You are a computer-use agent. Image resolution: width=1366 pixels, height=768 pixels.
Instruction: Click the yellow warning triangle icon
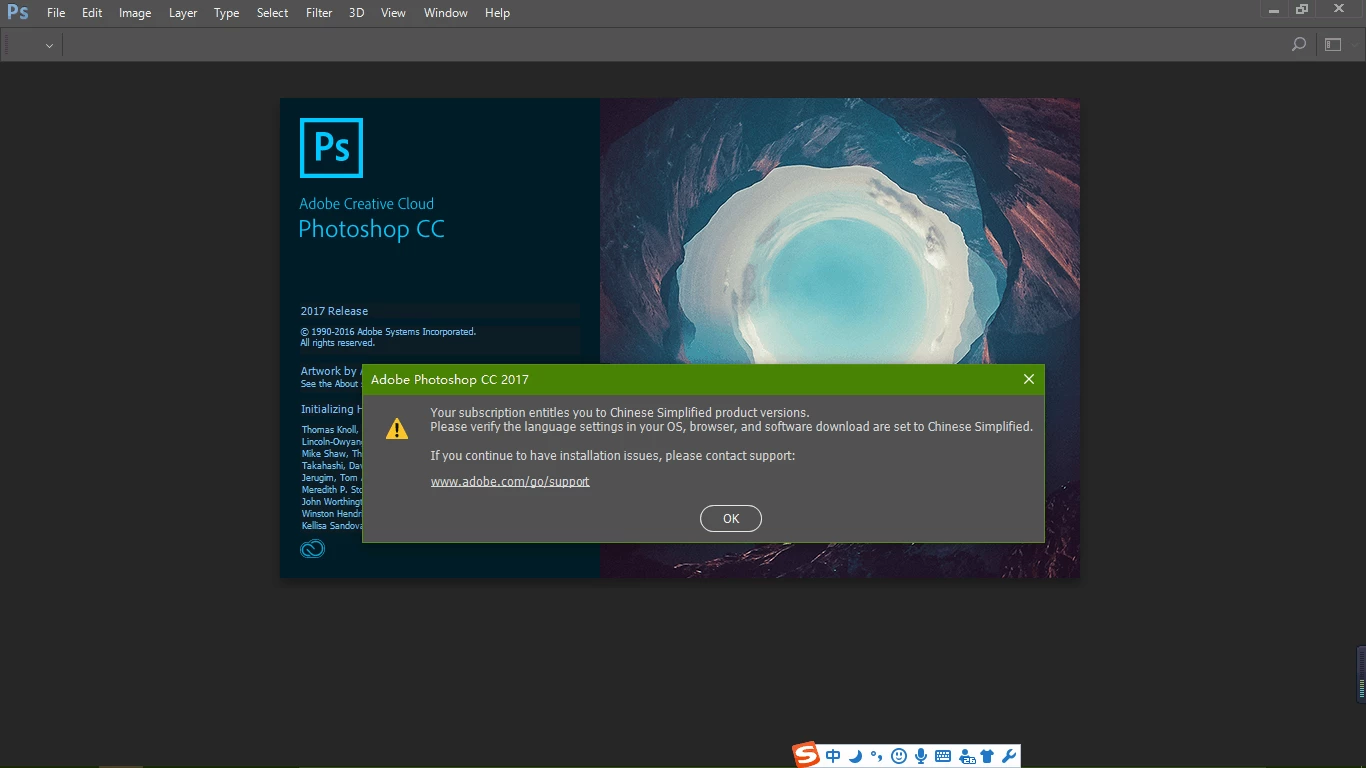397,429
